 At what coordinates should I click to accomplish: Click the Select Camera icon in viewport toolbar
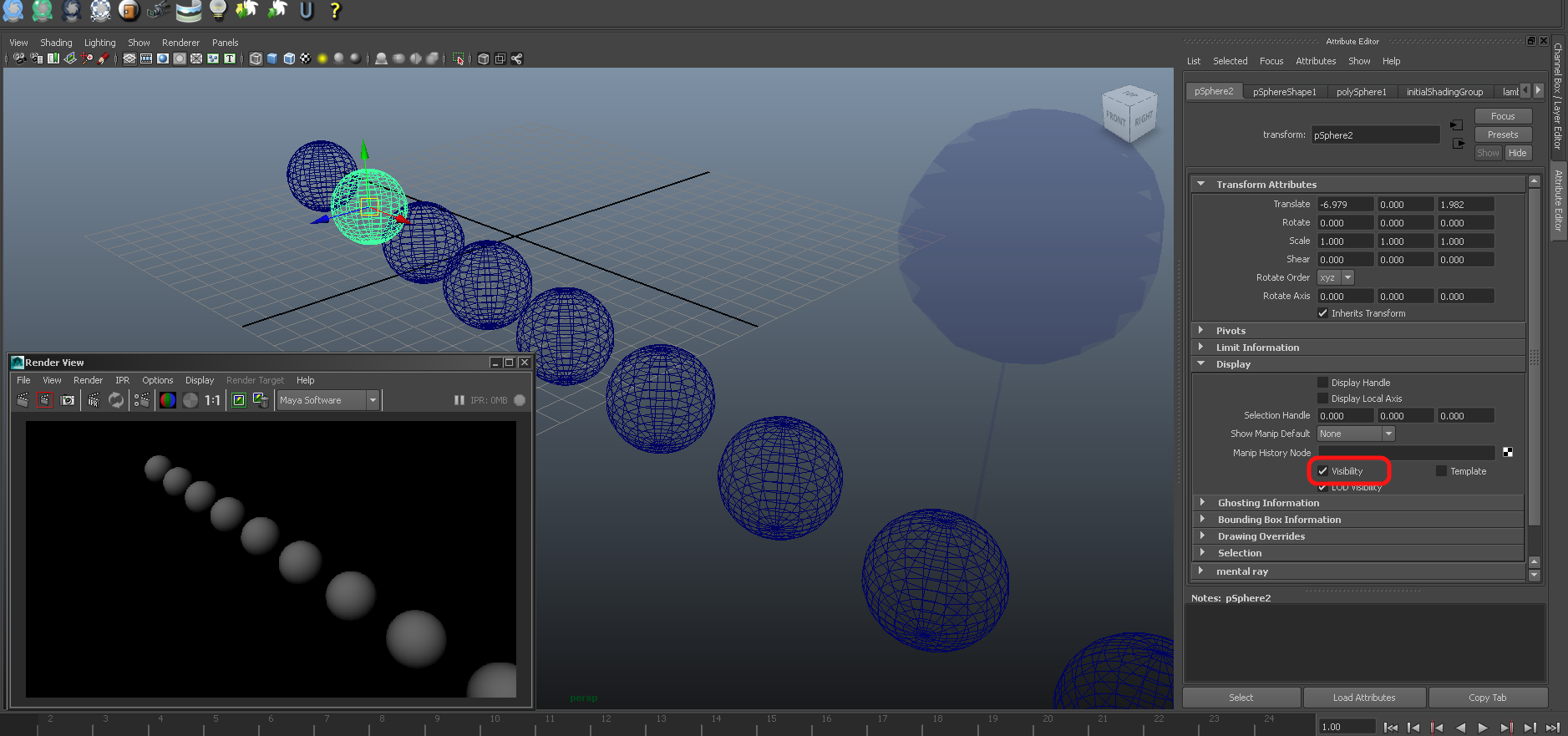[20, 58]
